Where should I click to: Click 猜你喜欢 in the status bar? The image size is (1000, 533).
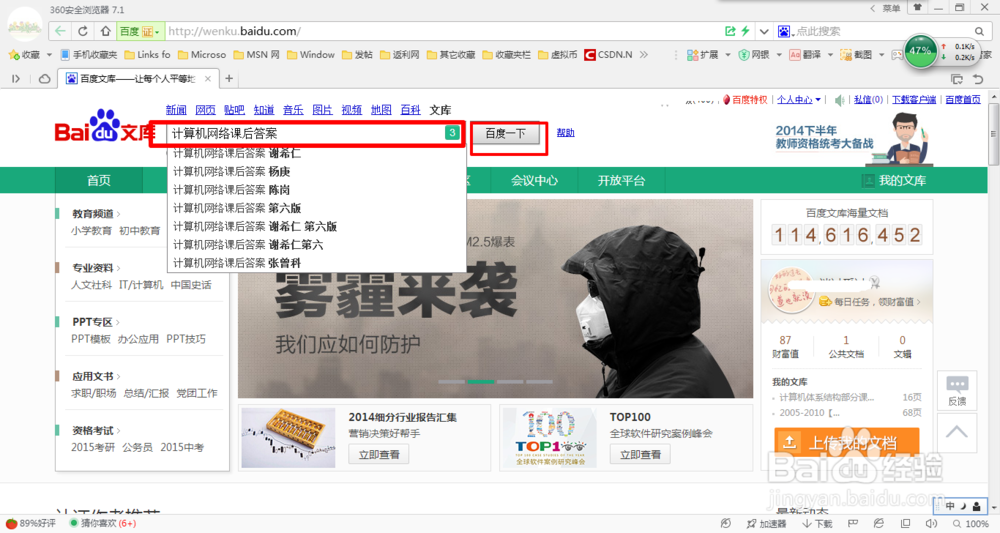click(103, 523)
